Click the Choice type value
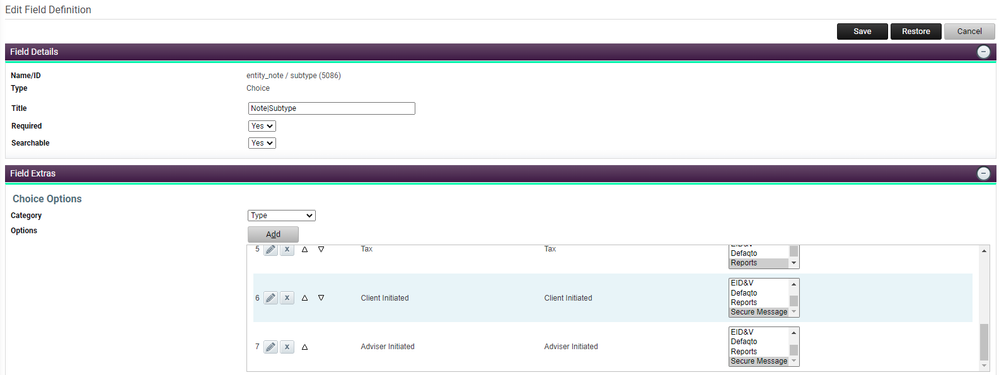 [x=258, y=88]
